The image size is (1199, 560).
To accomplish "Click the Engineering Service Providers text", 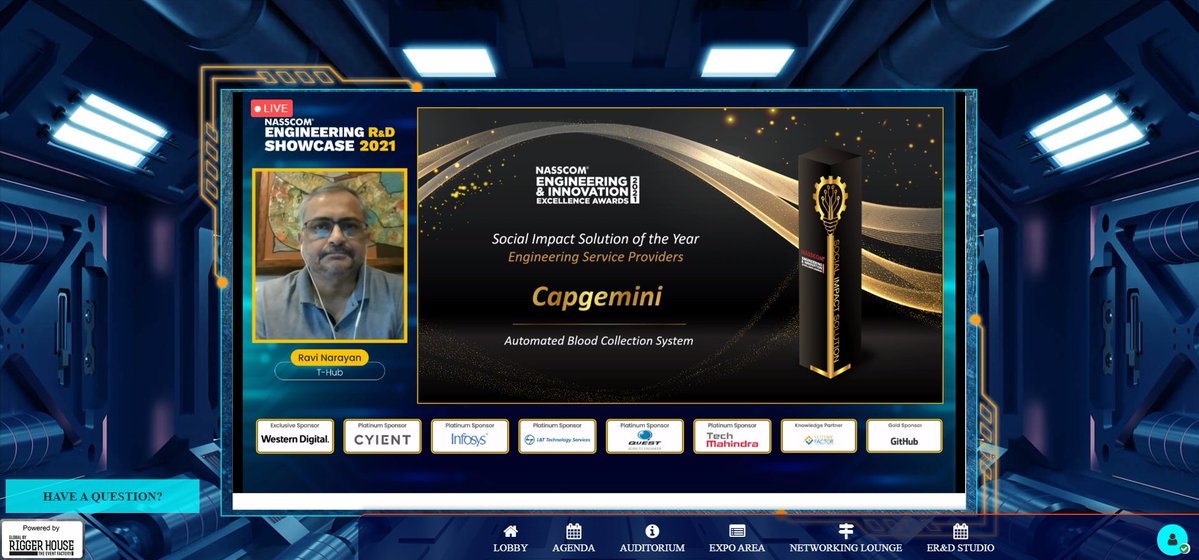I will pyautogui.click(x=596, y=257).
